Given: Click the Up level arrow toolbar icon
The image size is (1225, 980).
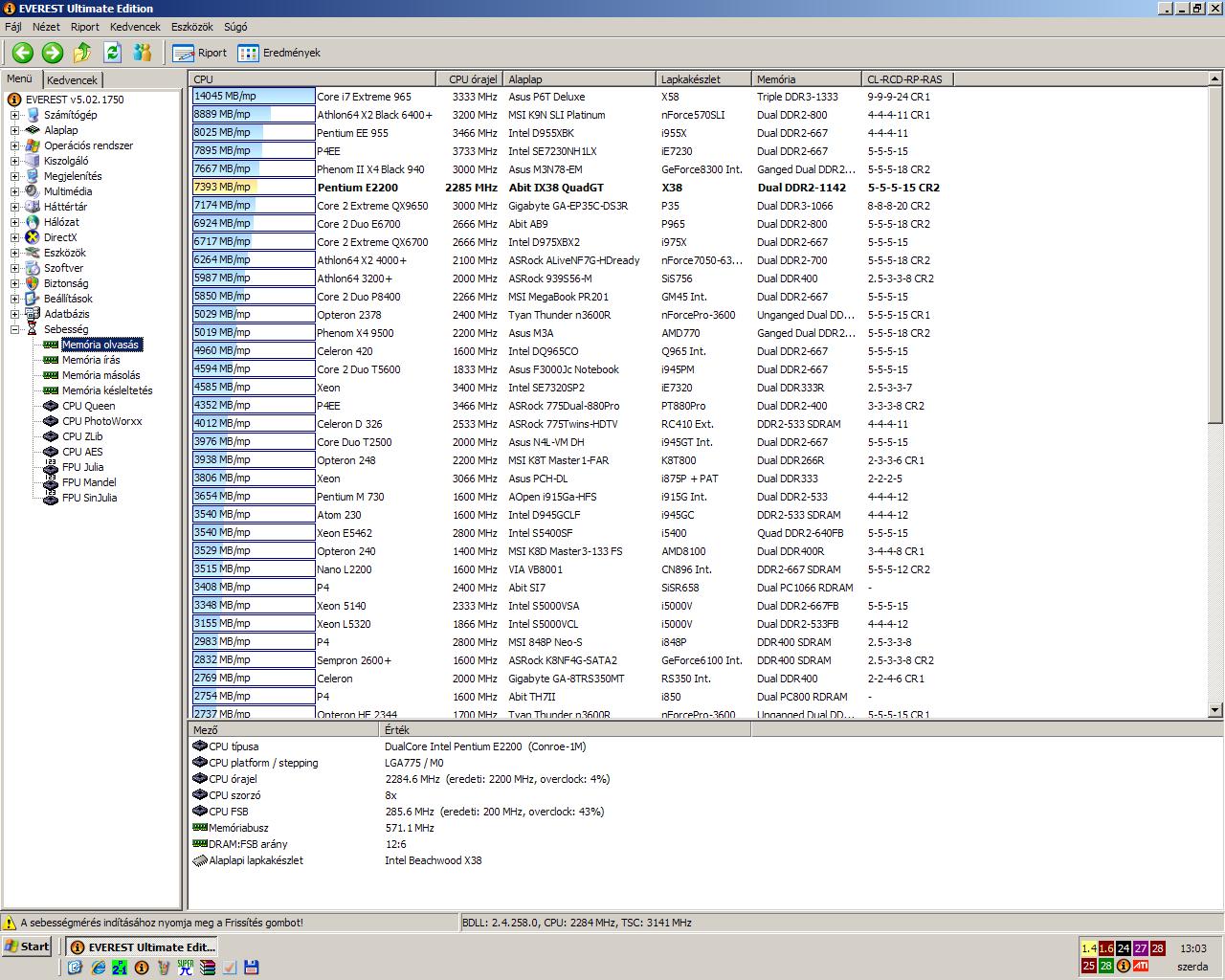Looking at the screenshot, I should 82,53.
